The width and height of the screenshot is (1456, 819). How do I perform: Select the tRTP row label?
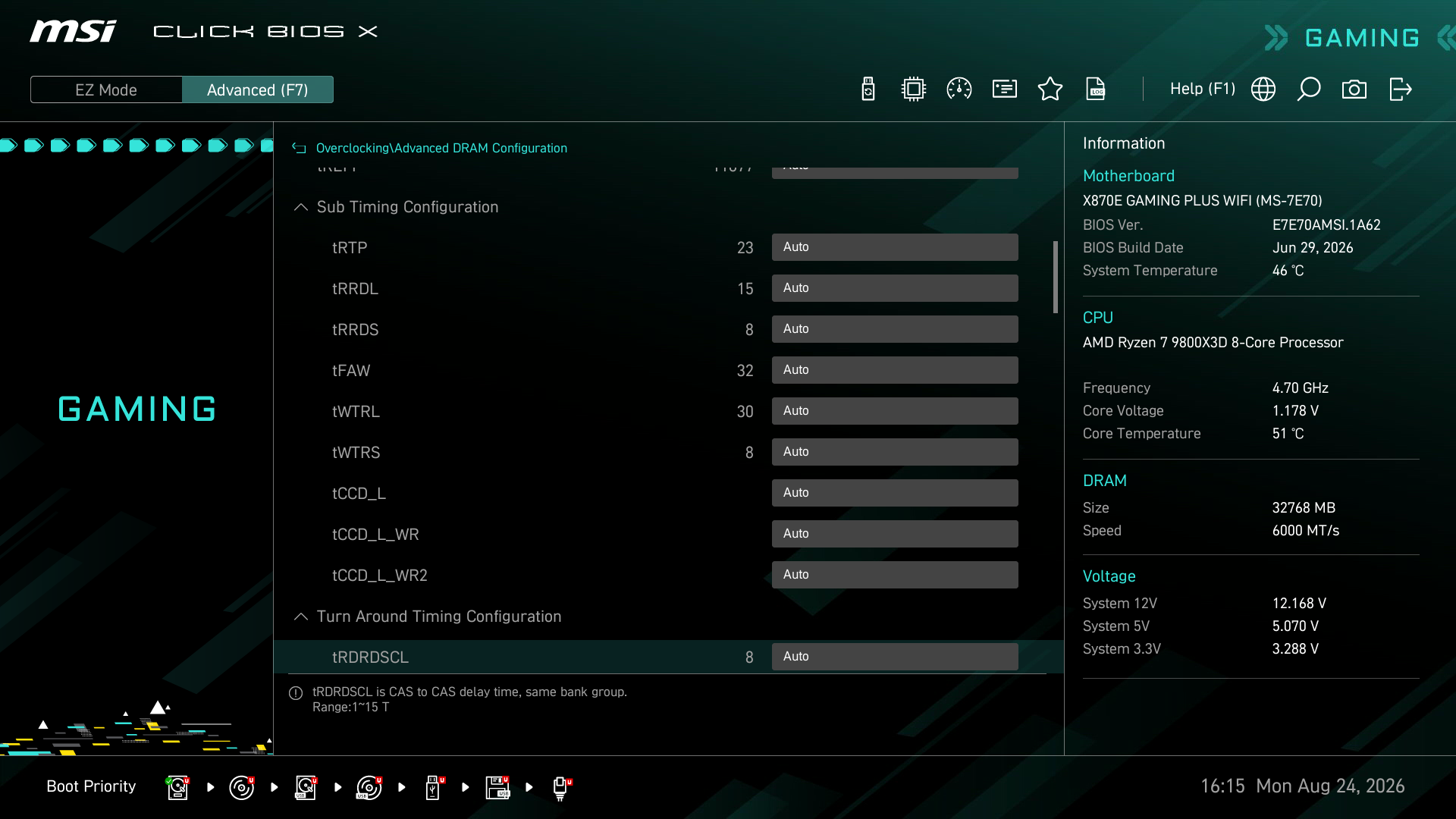350,248
